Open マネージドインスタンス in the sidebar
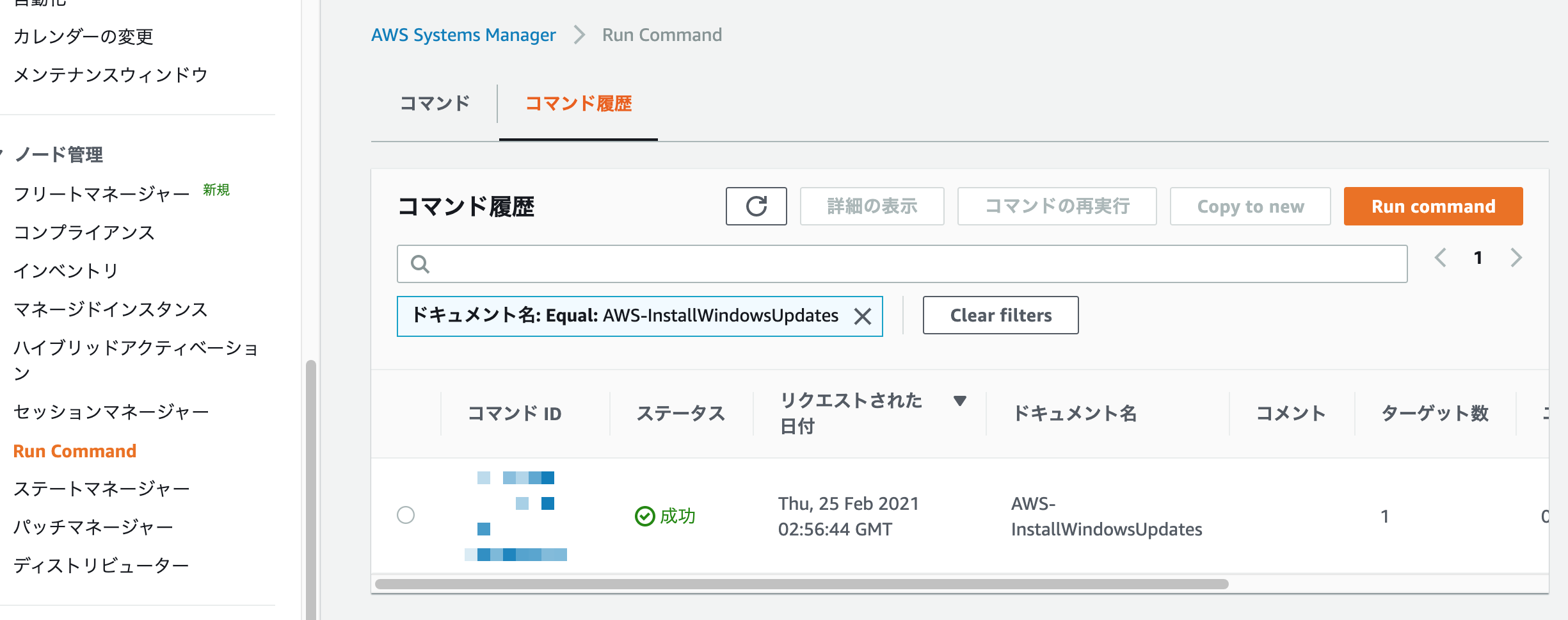1568x620 pixels. (111, 309)
